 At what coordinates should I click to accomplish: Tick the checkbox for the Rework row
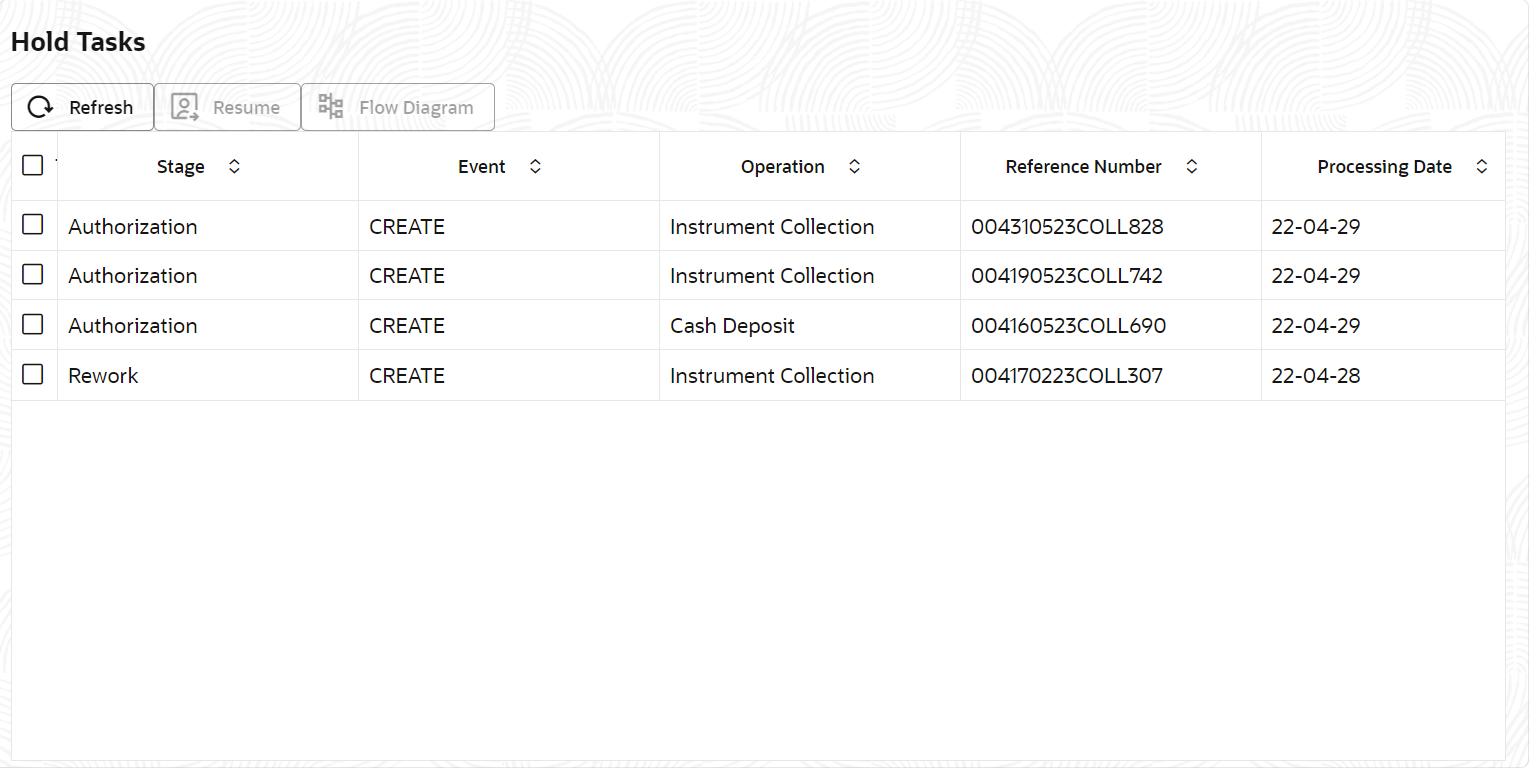point(33,374)
